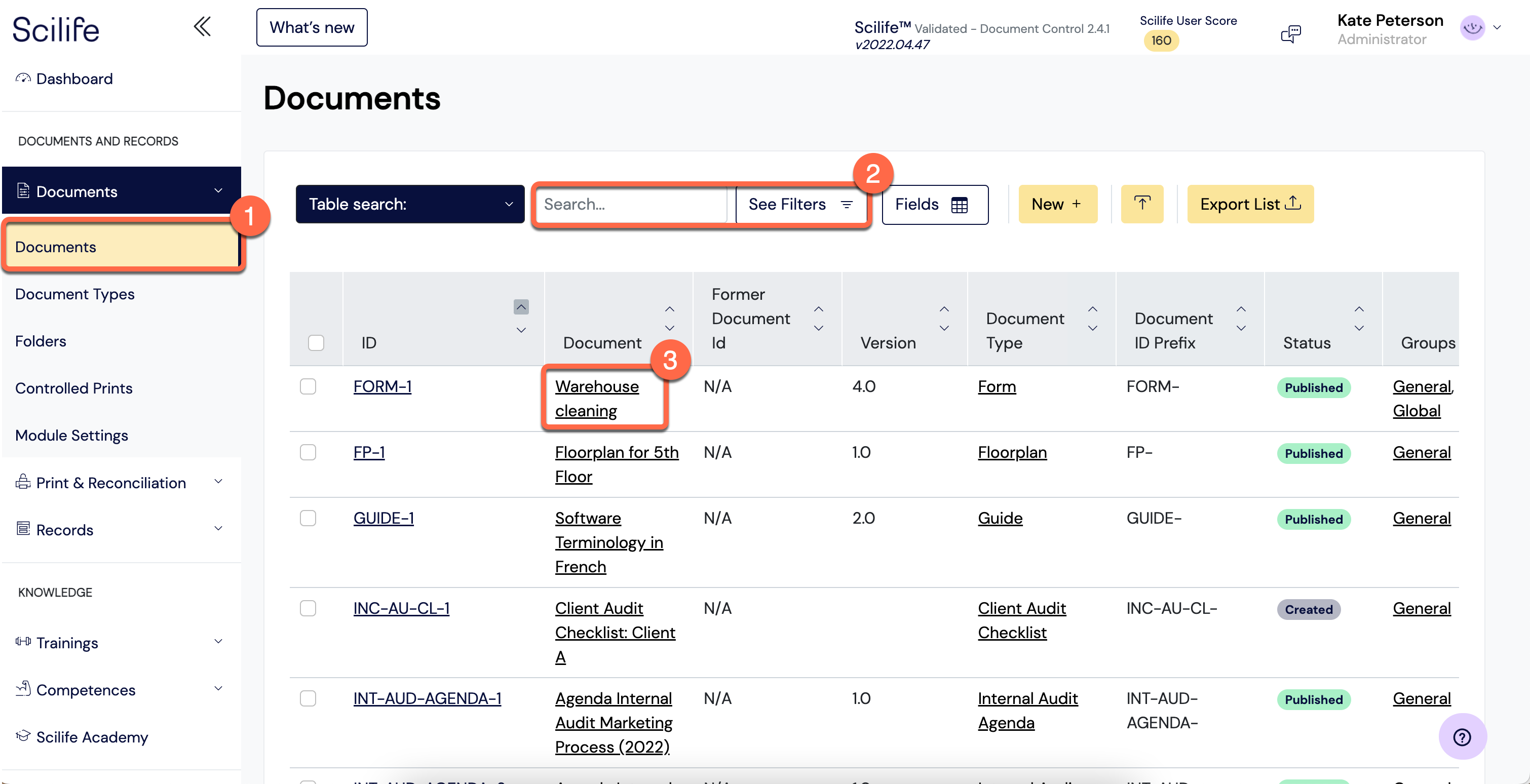Sort ID column descending arrow

click(x=521, y=330)
